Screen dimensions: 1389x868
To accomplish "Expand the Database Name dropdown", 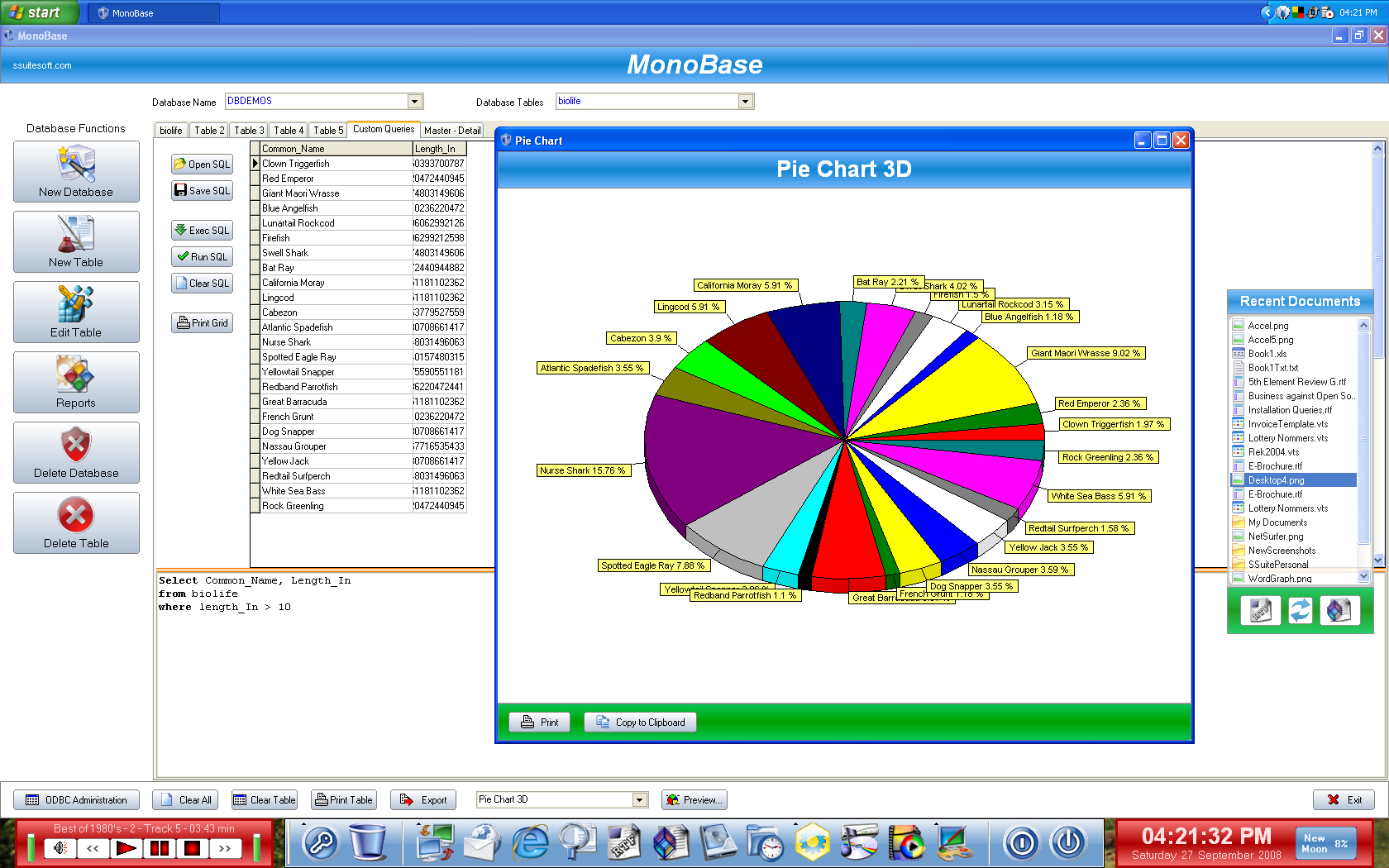I will point(414,101).
